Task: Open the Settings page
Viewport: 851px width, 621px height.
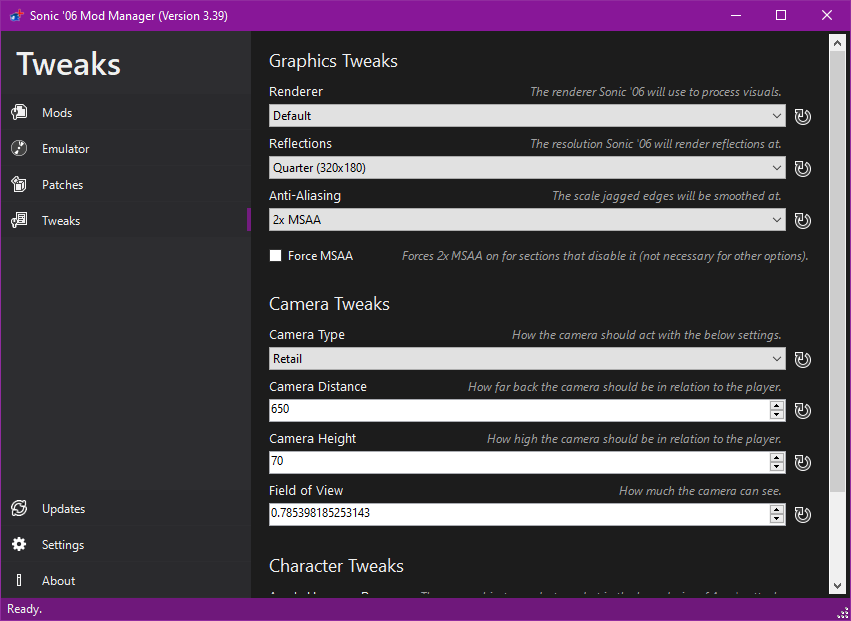Action: click(125, 544)
